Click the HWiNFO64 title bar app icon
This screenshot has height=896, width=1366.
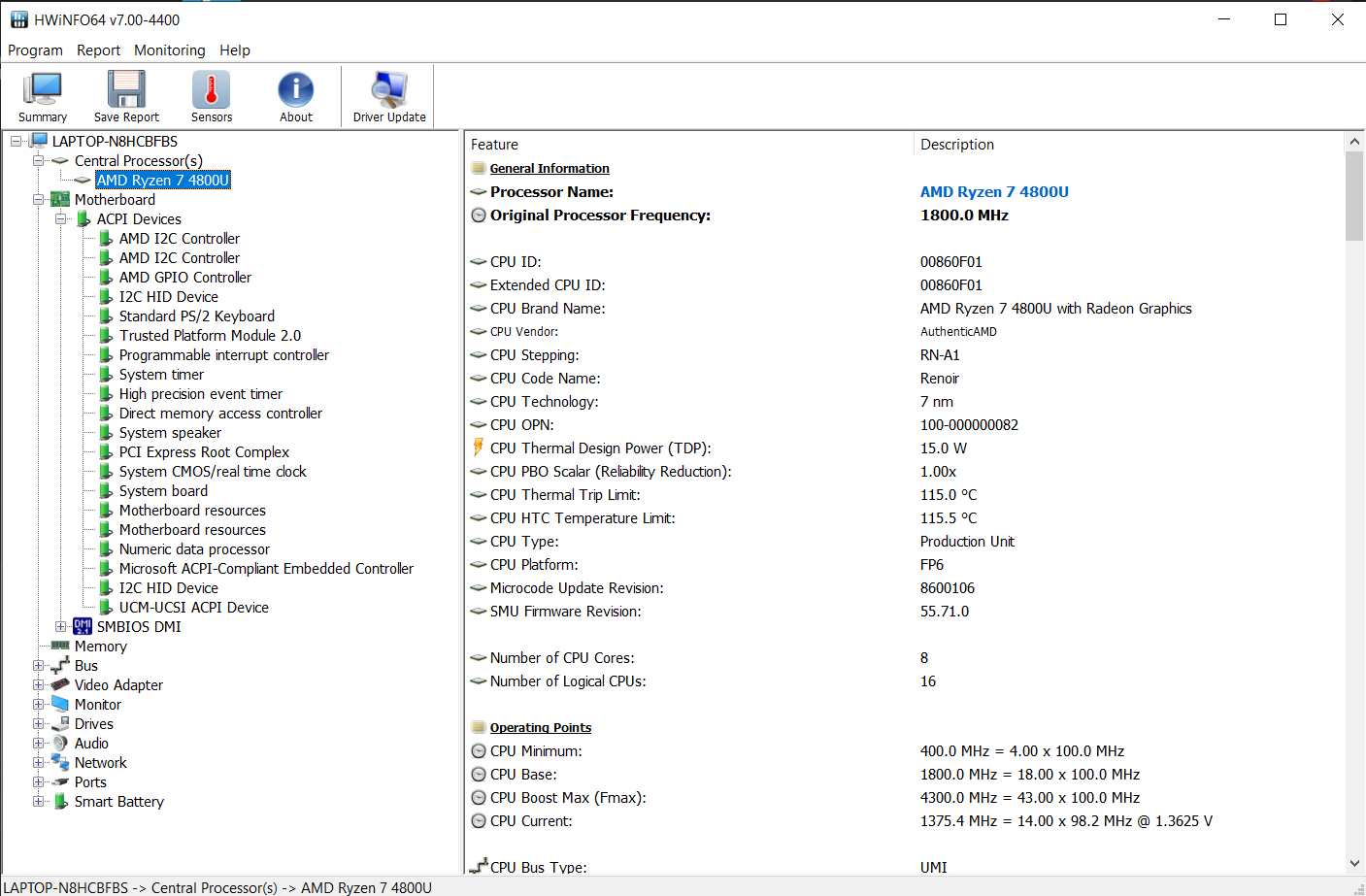point(18,19)
